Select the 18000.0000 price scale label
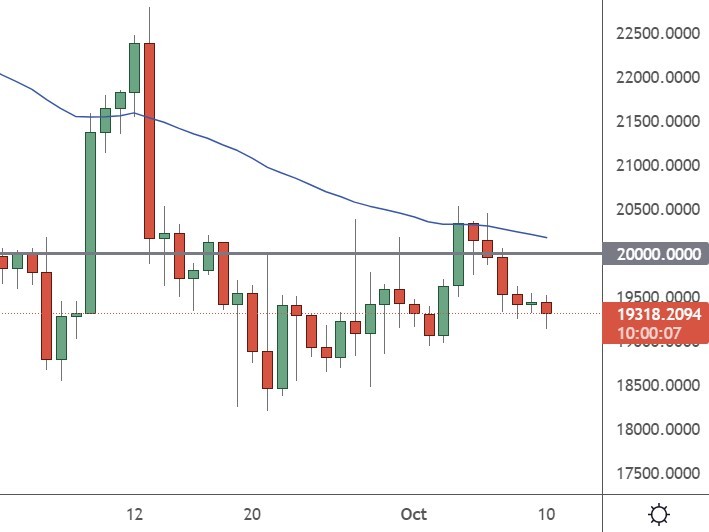This screenshot has height=532, width=709. click(x=656, y=430)
